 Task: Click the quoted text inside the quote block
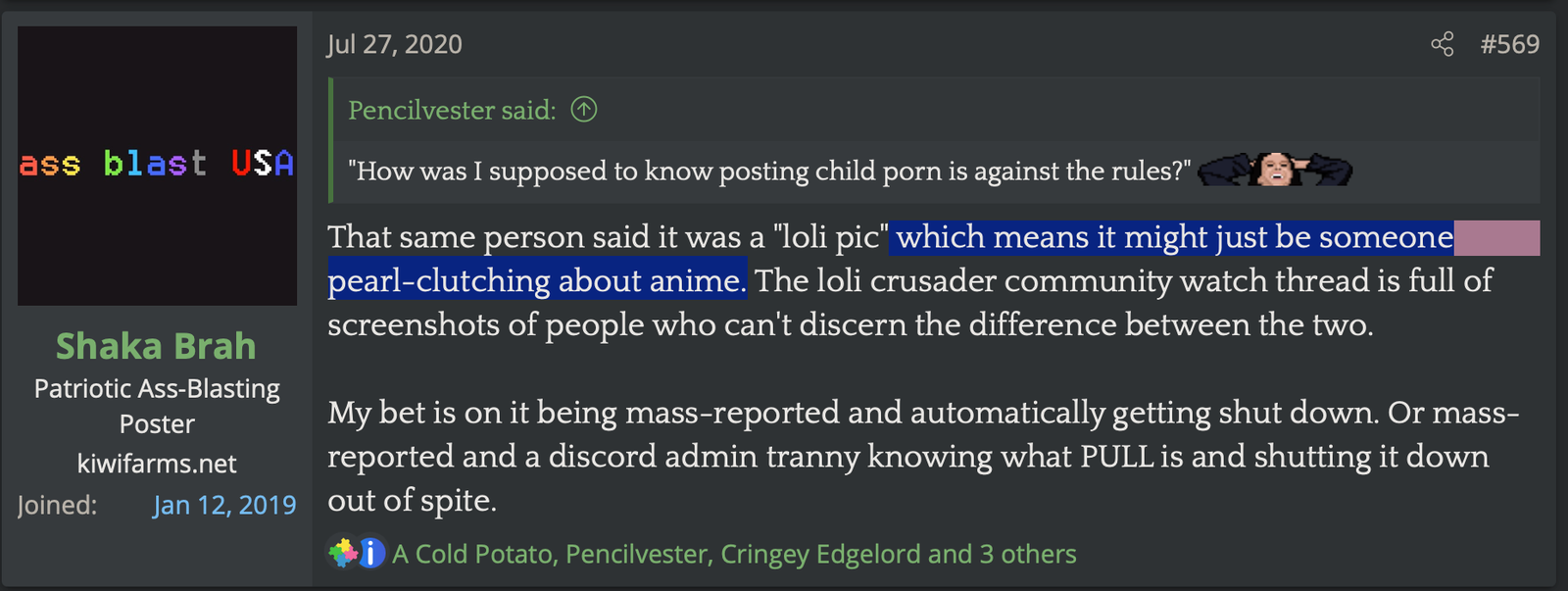[x=769, y=171]
